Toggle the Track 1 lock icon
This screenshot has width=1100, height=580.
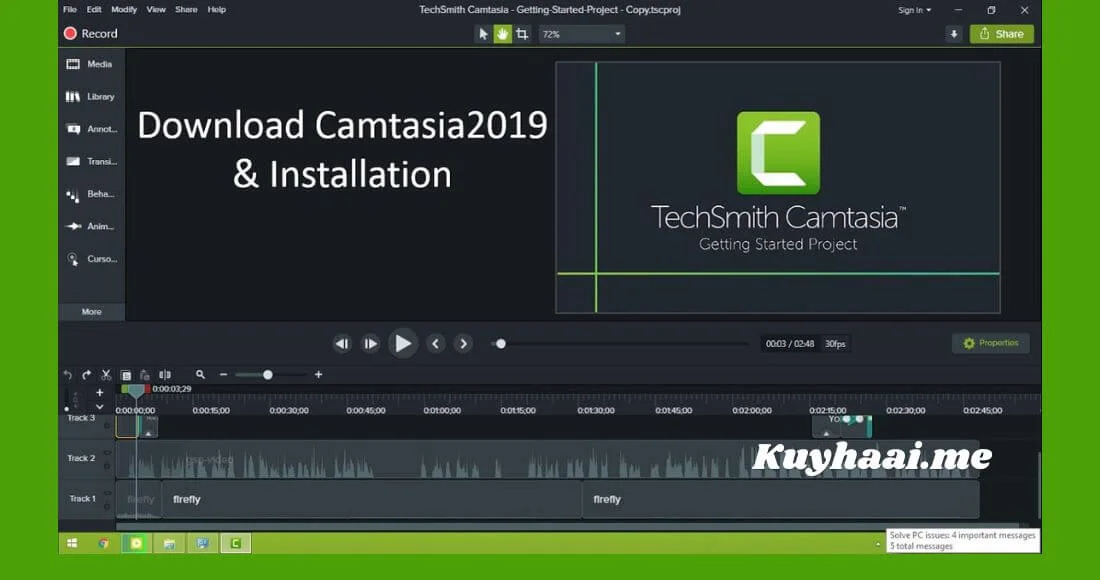pos(107,506)
